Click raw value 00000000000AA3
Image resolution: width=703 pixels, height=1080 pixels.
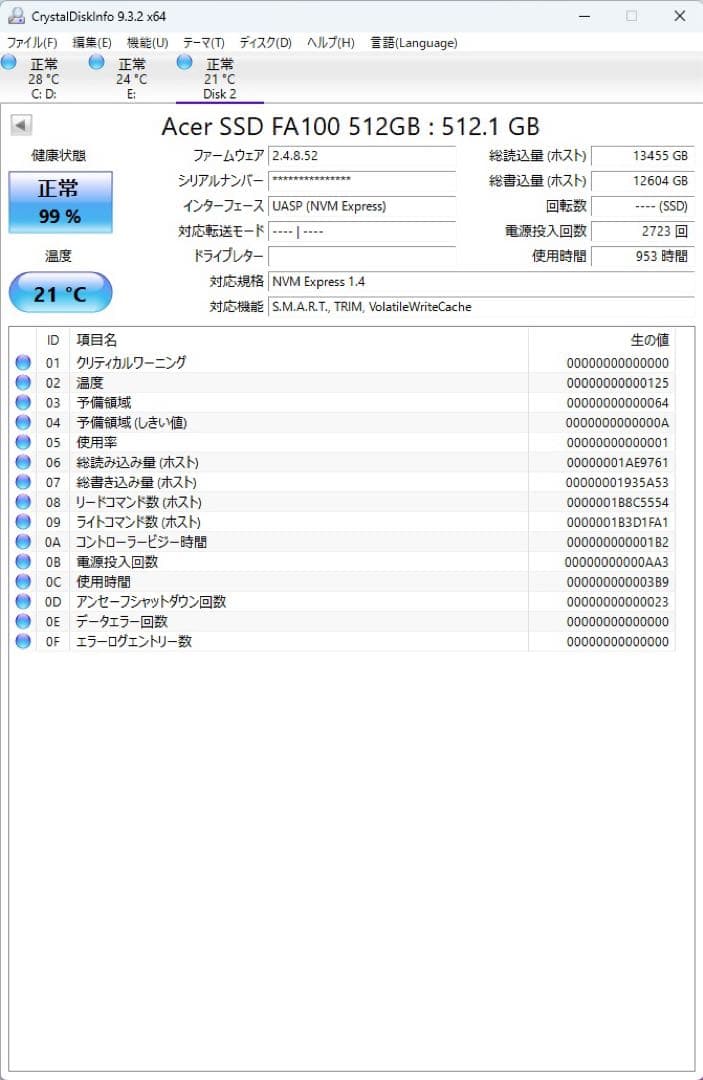pos(618,562)
